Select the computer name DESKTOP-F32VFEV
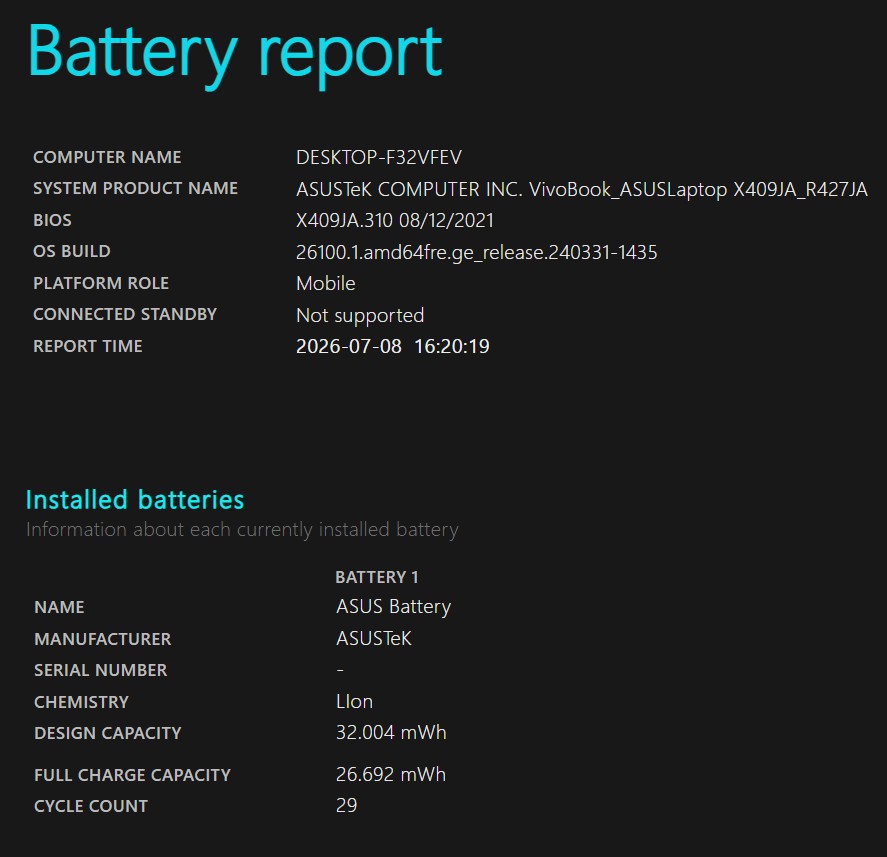 coord(378,157)
